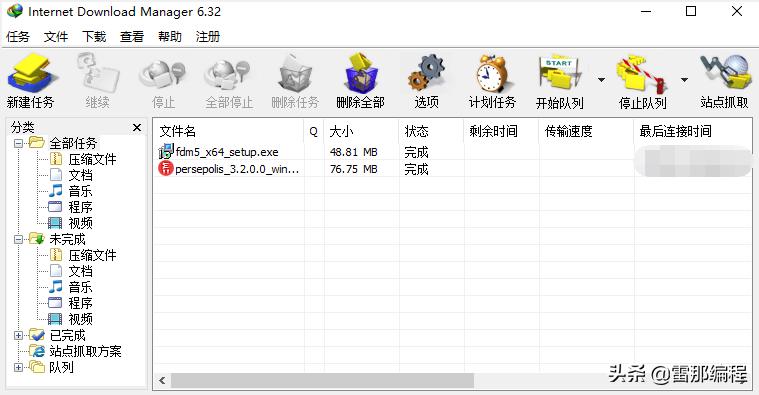Select 文档 under 未完成
This screenshot has height=395, width=759.
(80, 271)
